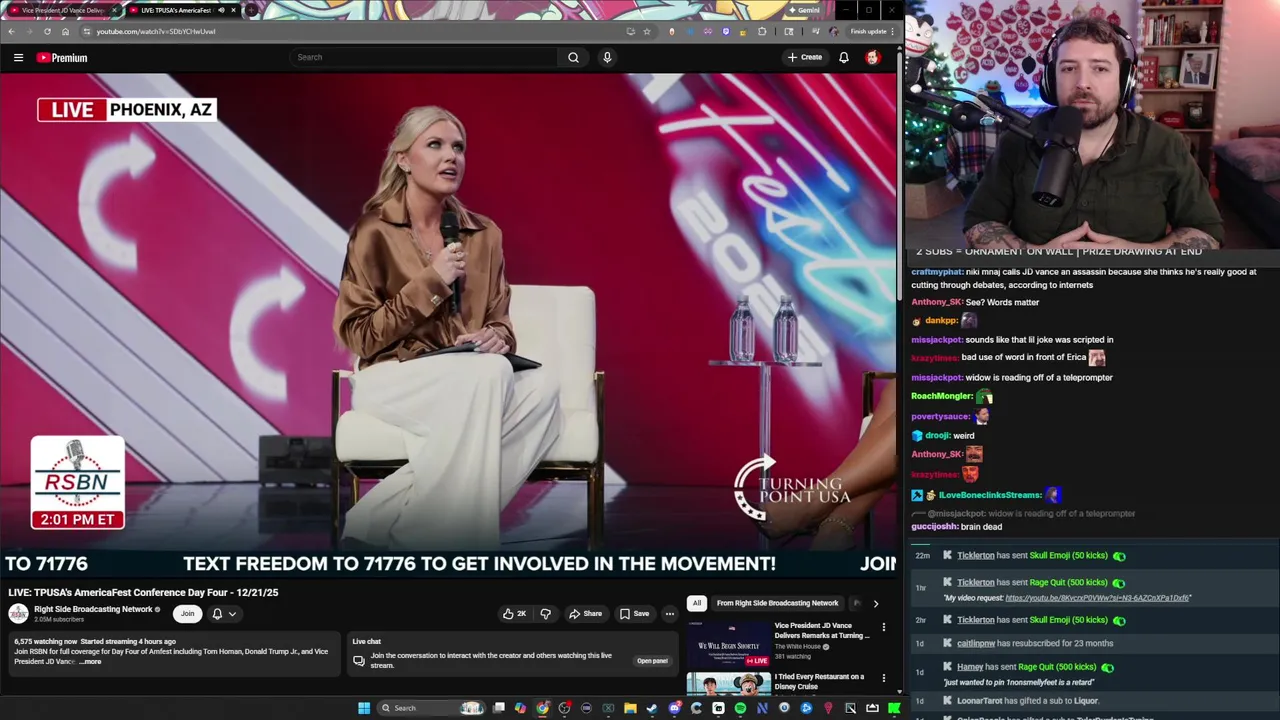Image resolution: width=1280 pixels, height=720 pixels.
Task: Like the video with thumbs up
Action: point(514,614)
